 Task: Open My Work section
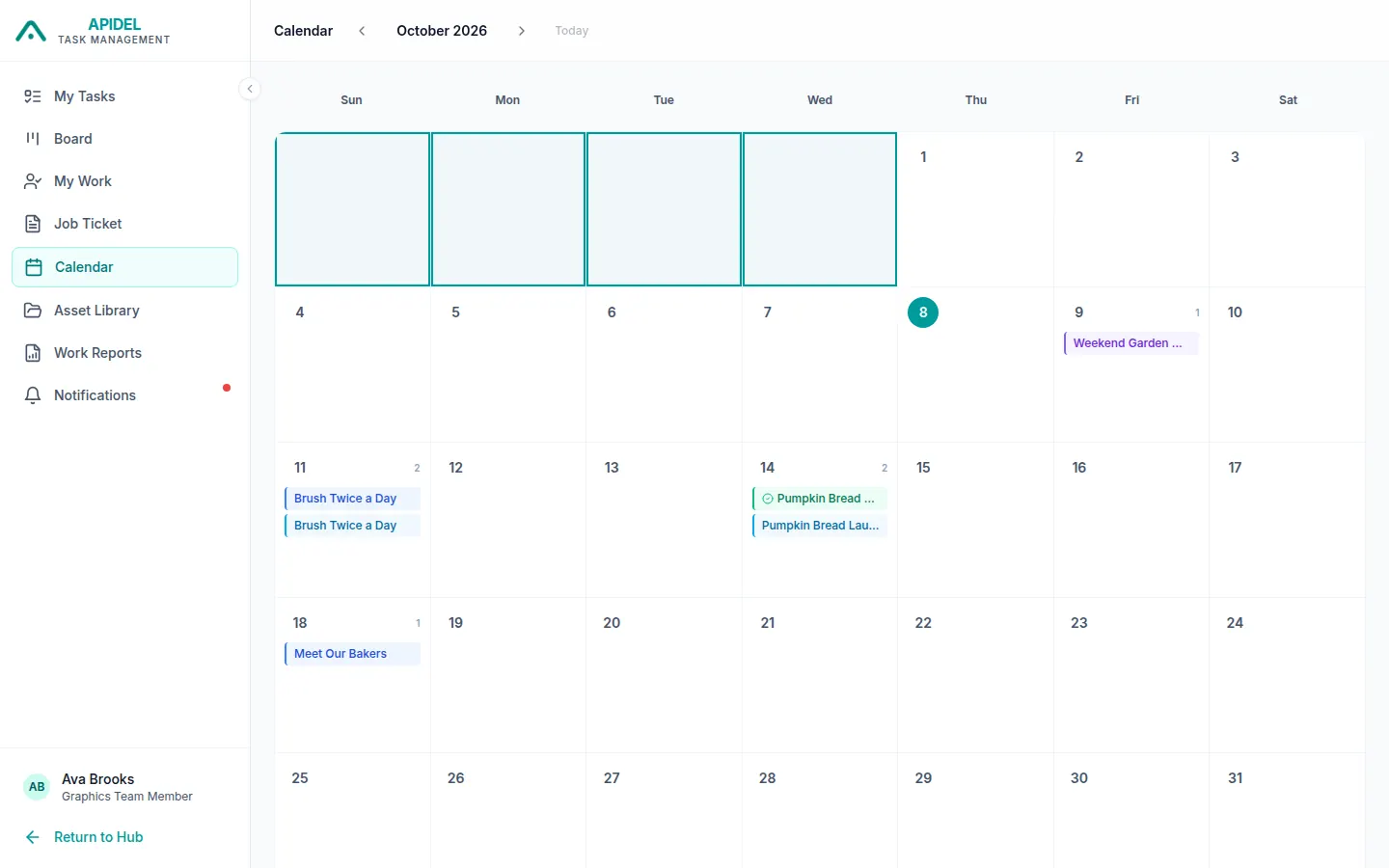(125, 181)
